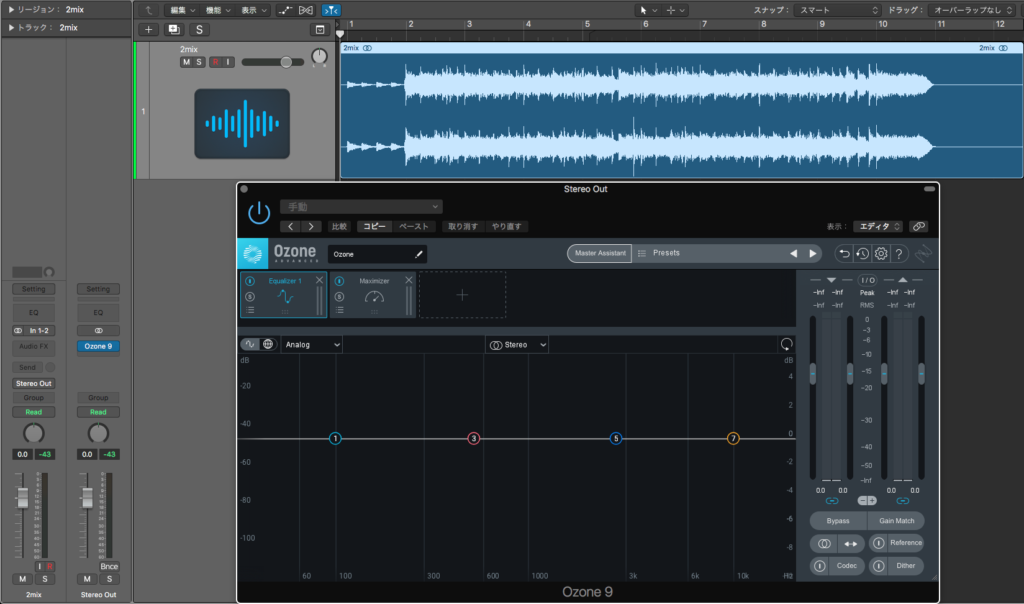Select EQ band node 3
1024x604 pixels.
[x=474, y=439]
